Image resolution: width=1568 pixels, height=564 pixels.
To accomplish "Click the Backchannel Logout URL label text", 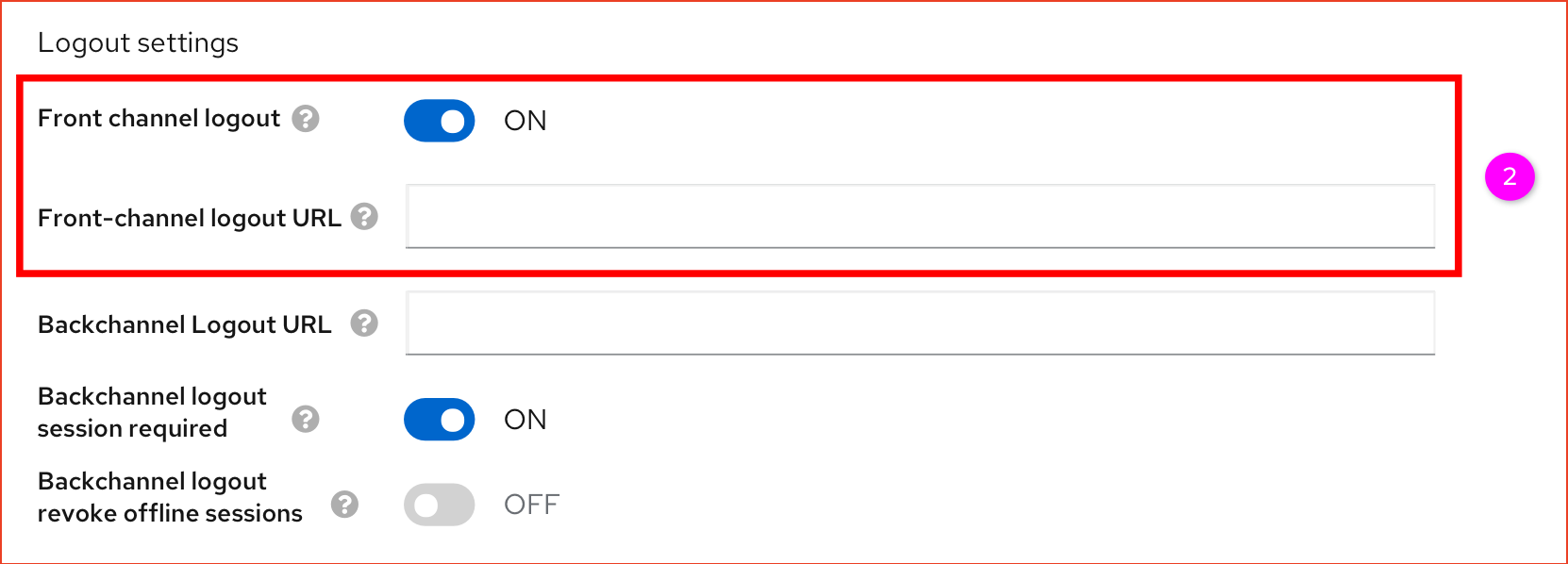I will tap(183, 324).
